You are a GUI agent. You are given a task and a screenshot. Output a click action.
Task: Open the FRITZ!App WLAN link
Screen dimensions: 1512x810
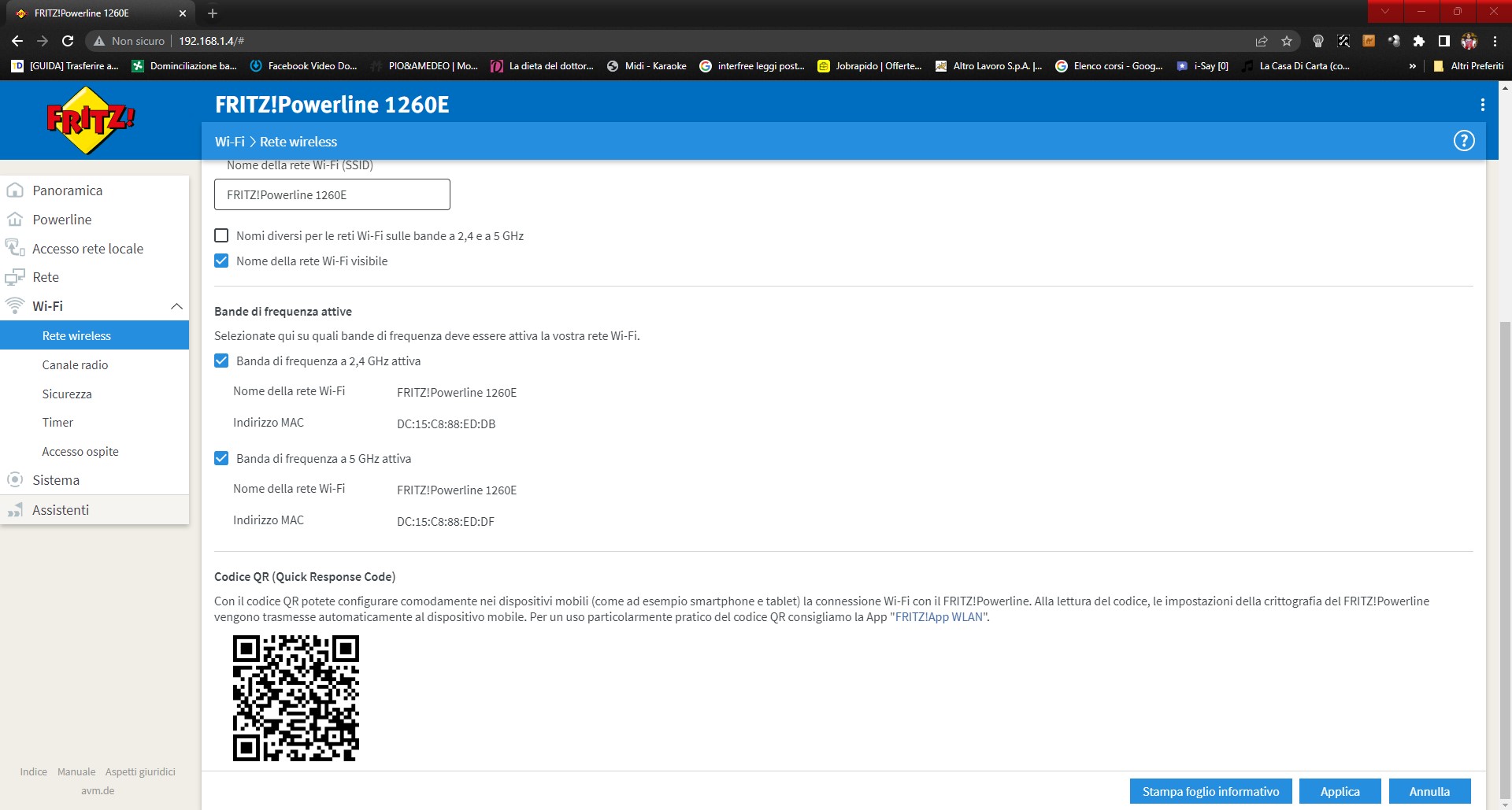pyautogui.click(x=939, y=617)
